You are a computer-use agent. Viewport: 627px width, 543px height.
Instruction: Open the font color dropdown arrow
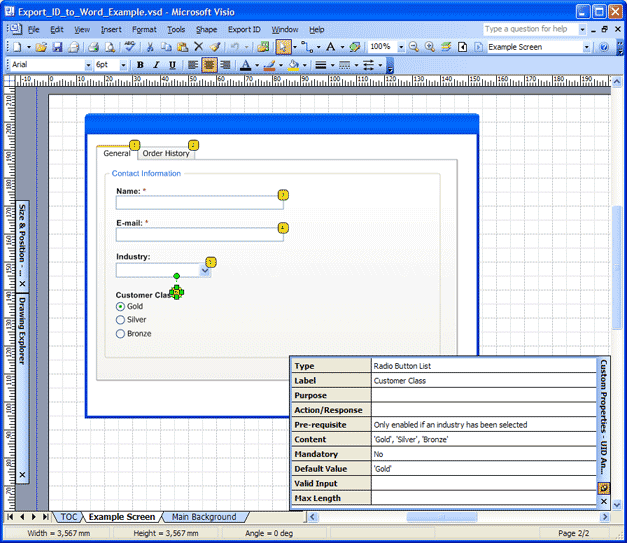(257, 65)
